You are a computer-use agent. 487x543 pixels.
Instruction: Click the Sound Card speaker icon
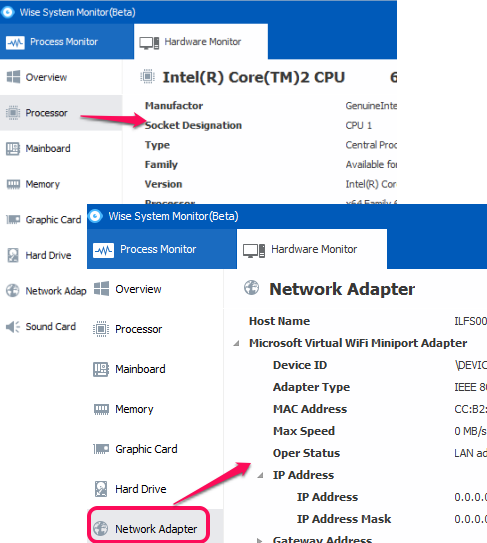click(13, 327)
